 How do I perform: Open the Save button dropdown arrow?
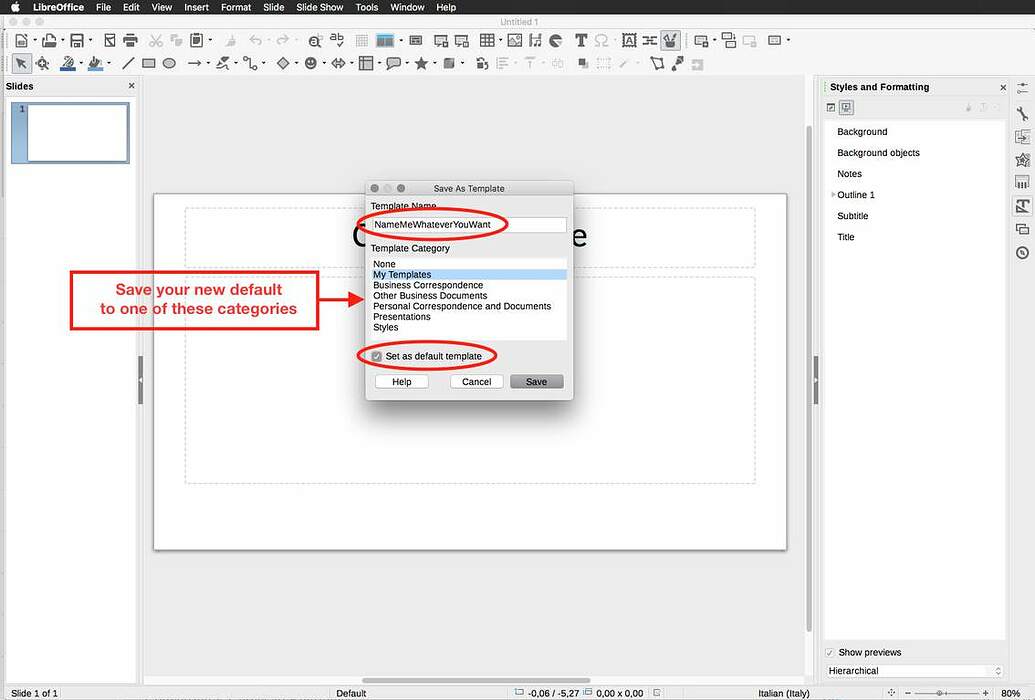90,40
